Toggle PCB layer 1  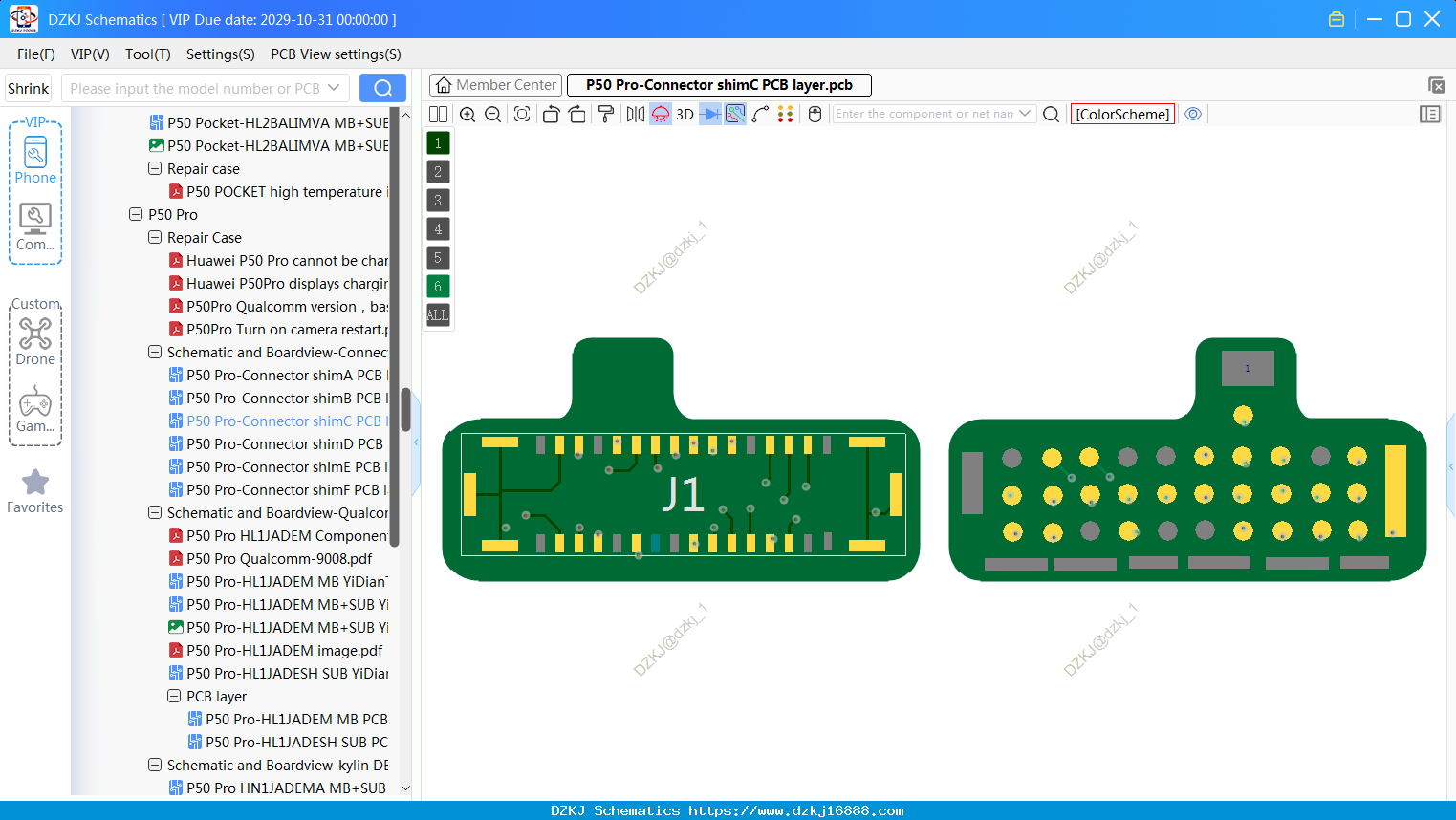click(438, 143)
